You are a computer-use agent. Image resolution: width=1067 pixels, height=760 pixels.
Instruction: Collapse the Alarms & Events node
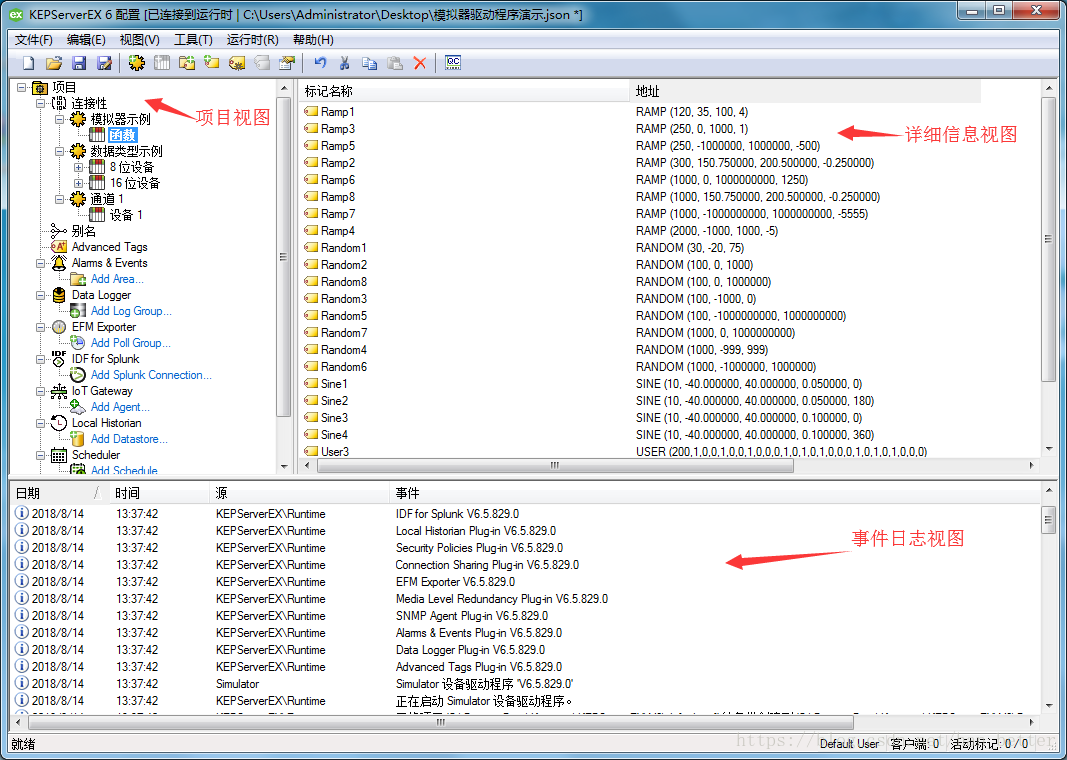pyautogui.click(x=41, y=263)
